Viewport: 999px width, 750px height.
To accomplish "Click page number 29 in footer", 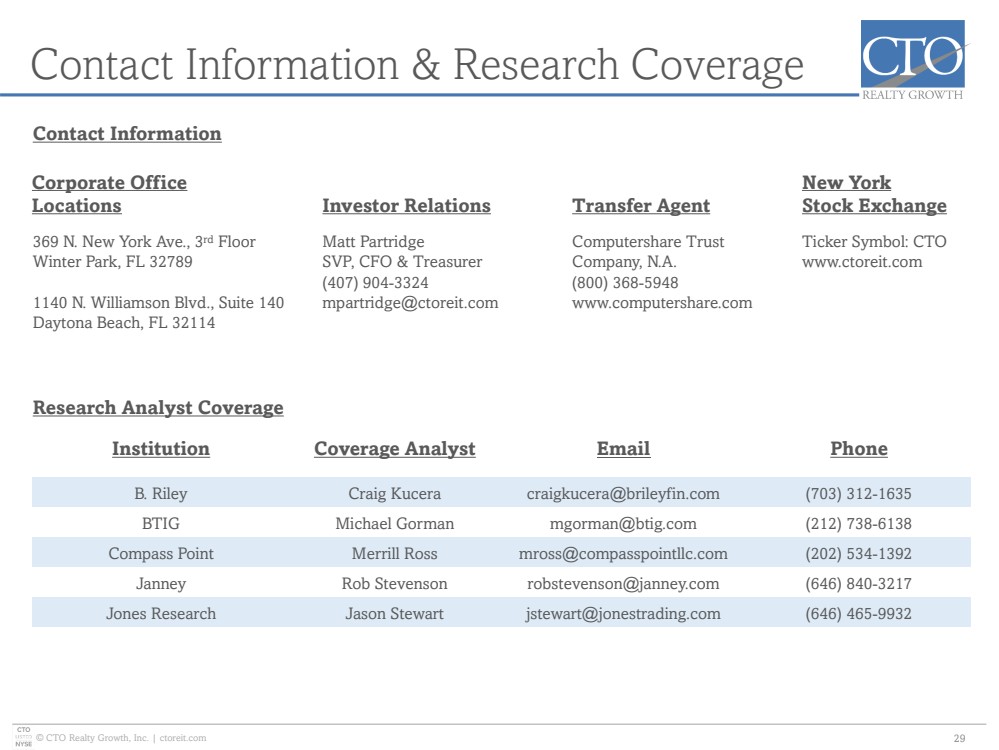I will pyautogui.click(x=959, y=739).
